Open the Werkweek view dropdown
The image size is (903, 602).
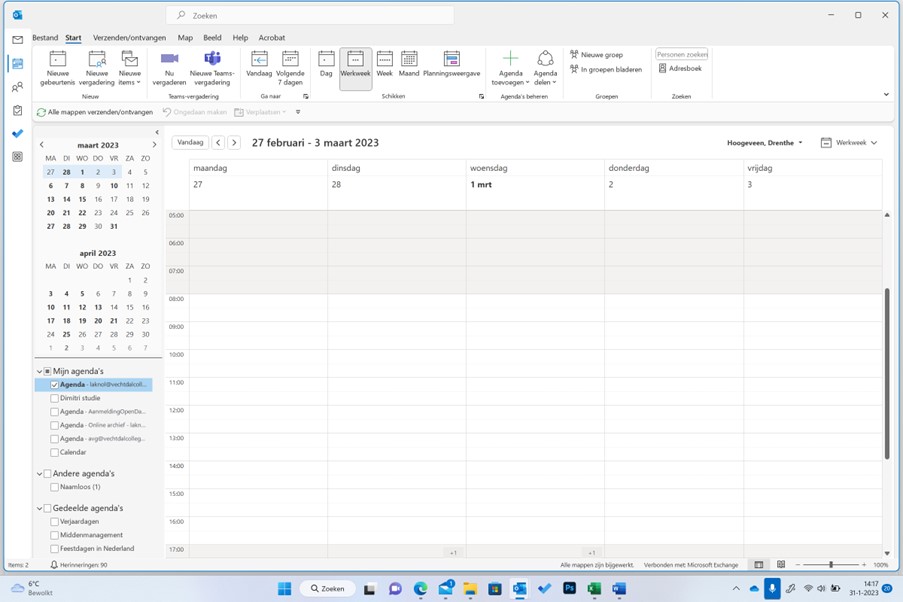[849, 143]
